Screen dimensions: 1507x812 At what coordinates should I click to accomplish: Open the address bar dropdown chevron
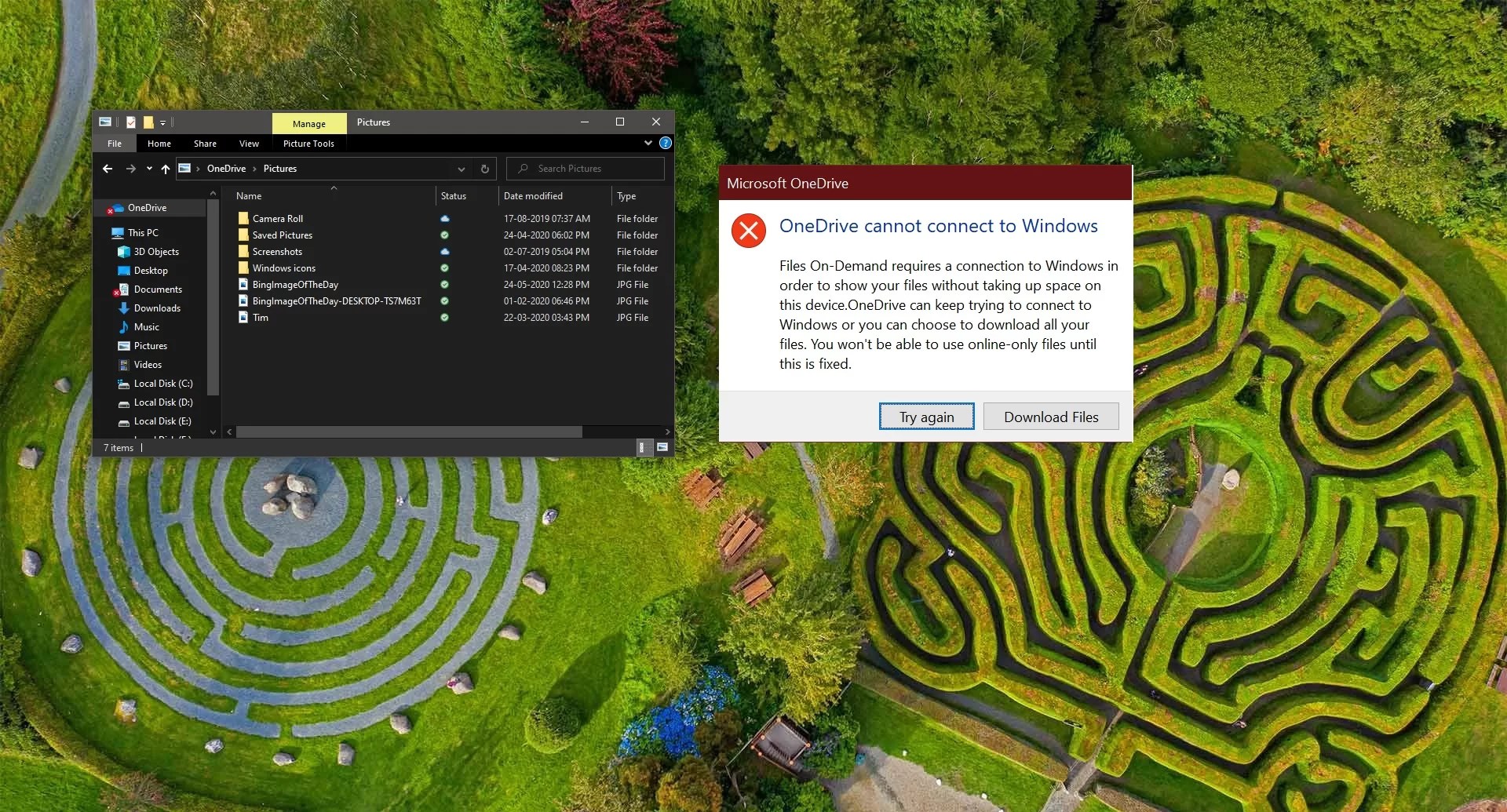(461, 169)
